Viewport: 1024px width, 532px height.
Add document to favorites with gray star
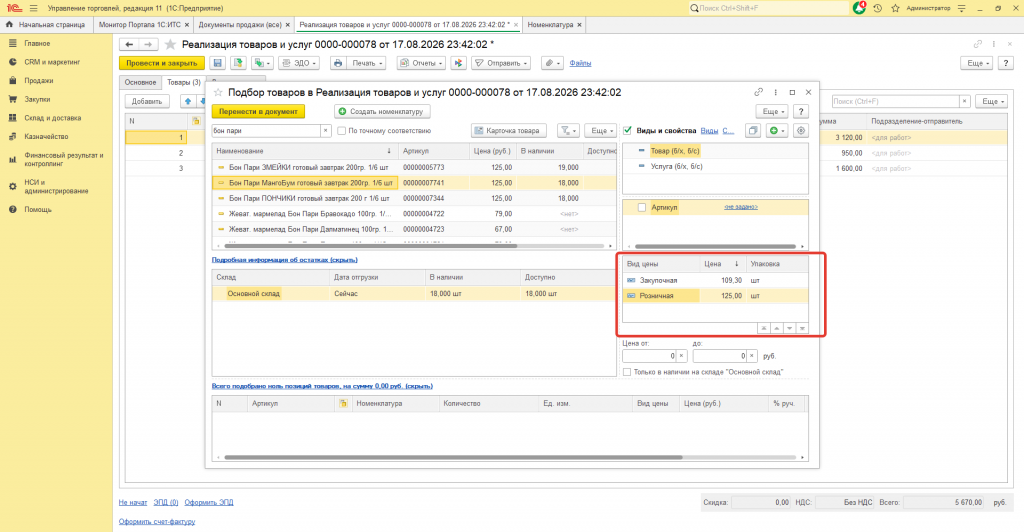point(170,44)
